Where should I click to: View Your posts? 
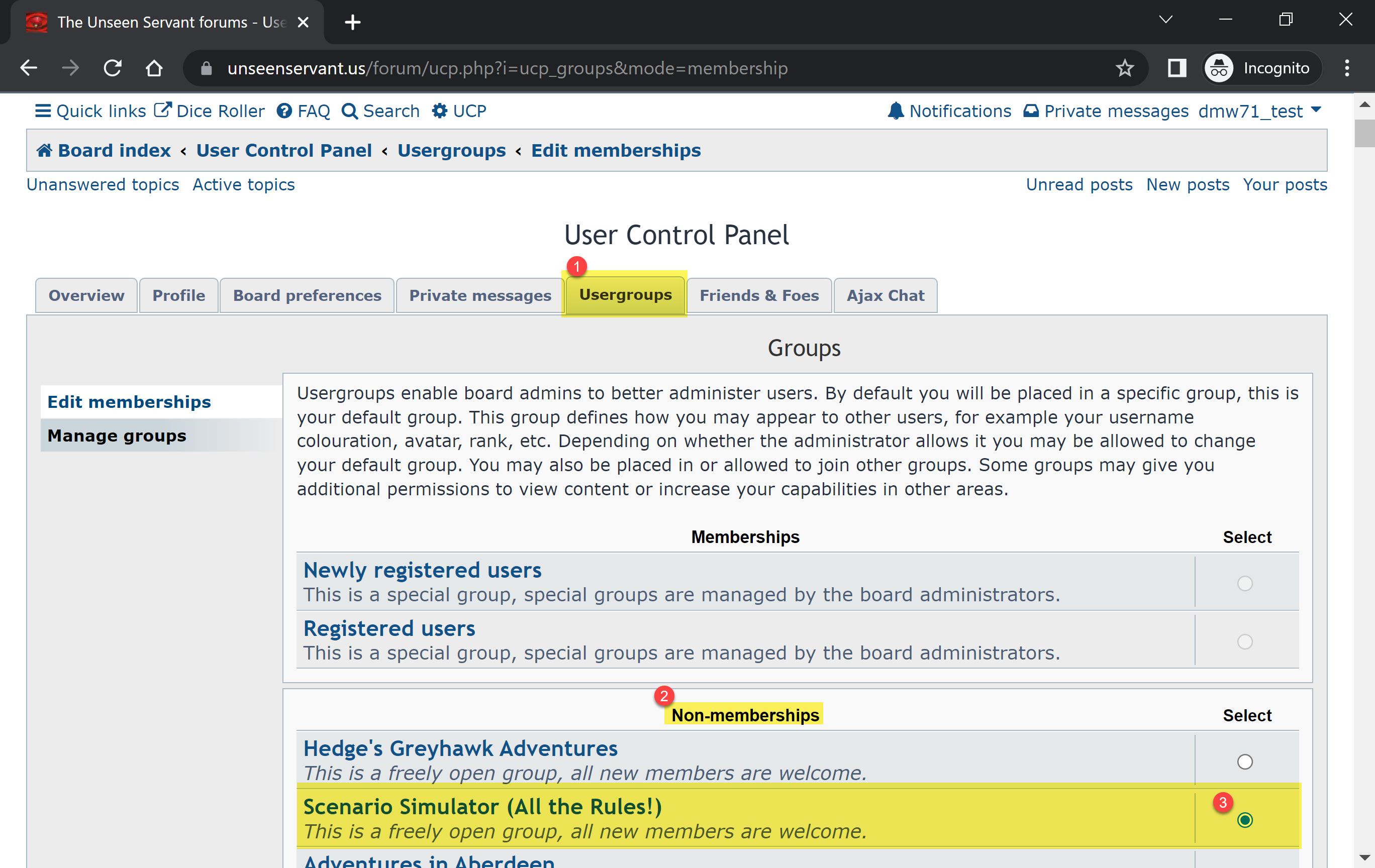tap(1285, 184)
